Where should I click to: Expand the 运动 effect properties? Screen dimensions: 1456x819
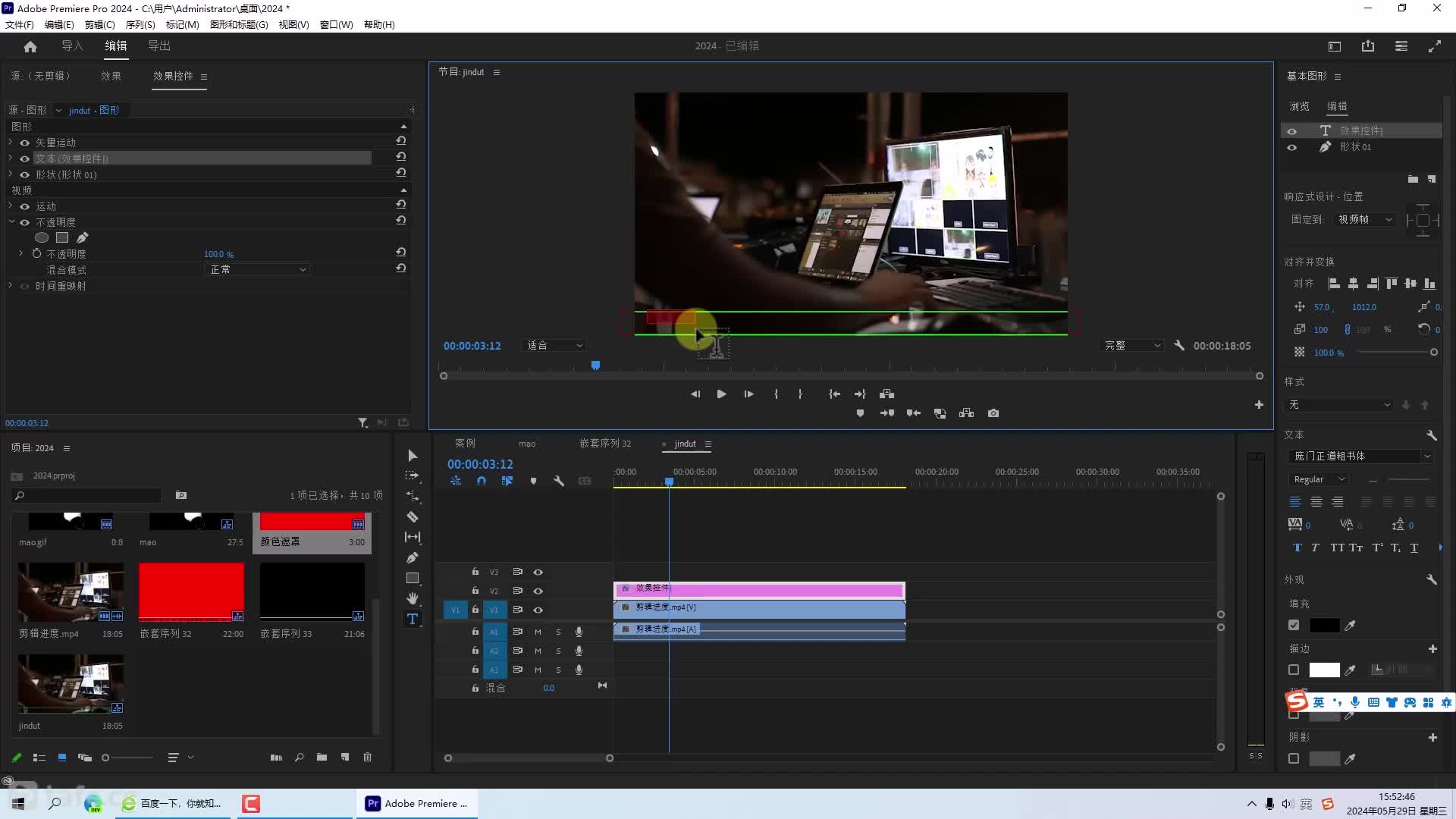click(11, 206)
